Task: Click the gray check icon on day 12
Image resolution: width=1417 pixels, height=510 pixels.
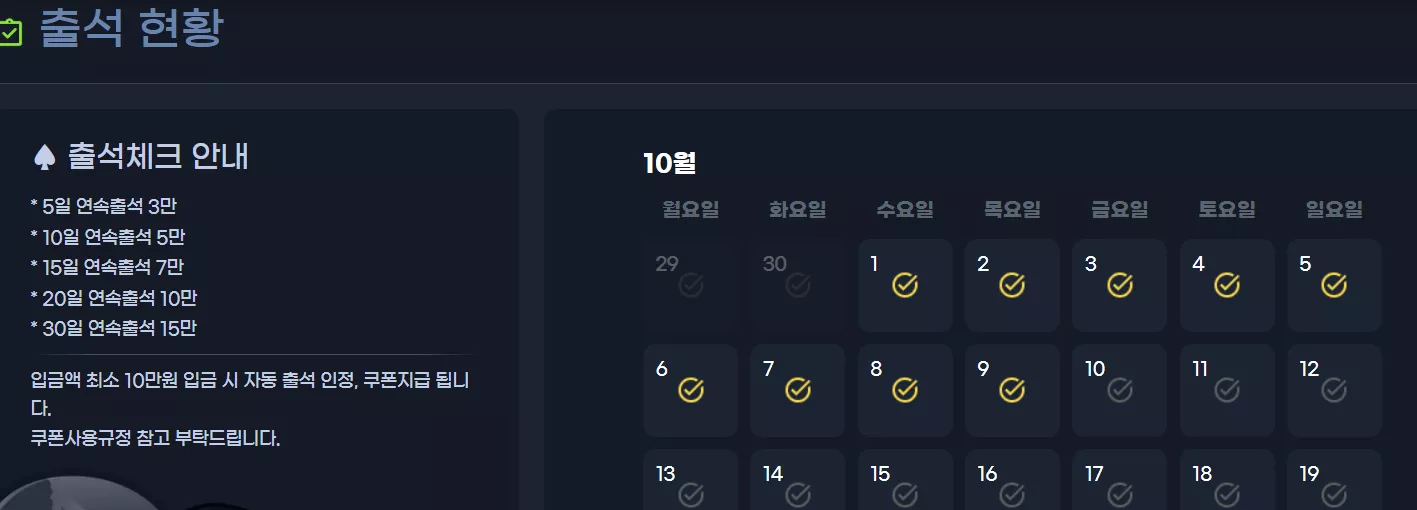Action: [x=1334, y=391]
